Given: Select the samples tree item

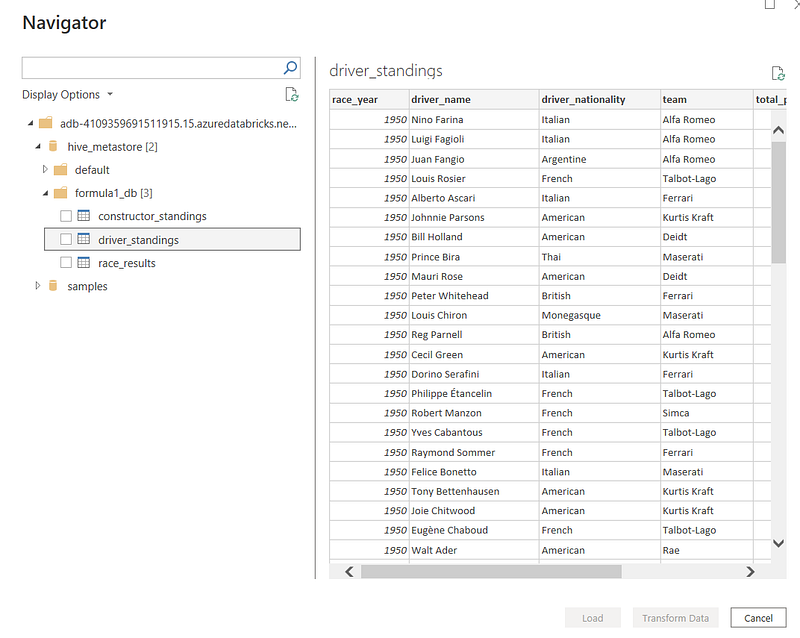Looking at the screenshot, I should coord(87,286).
